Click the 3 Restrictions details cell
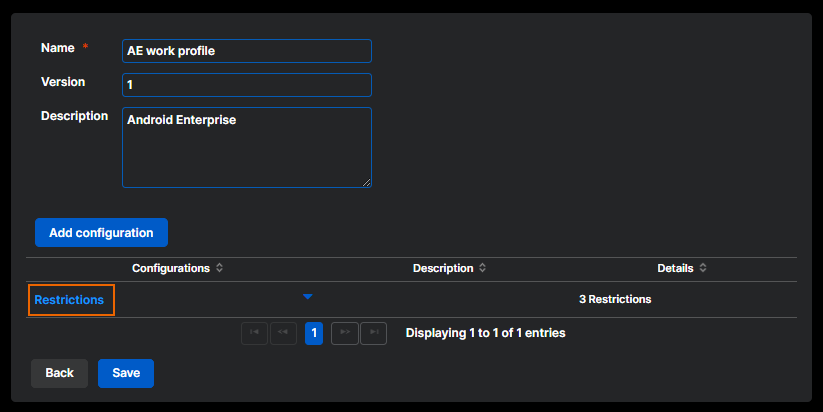 (614, 299)
